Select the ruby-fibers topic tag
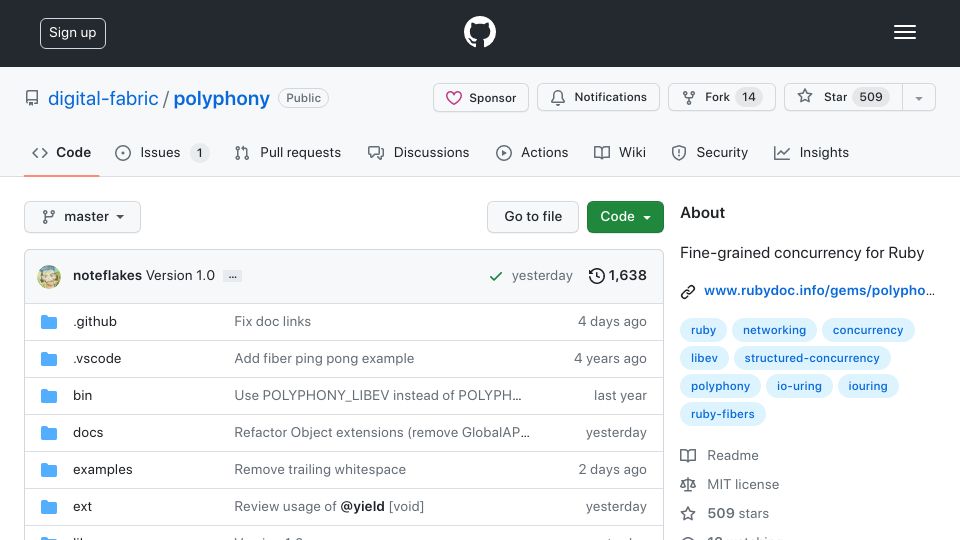 722,414
